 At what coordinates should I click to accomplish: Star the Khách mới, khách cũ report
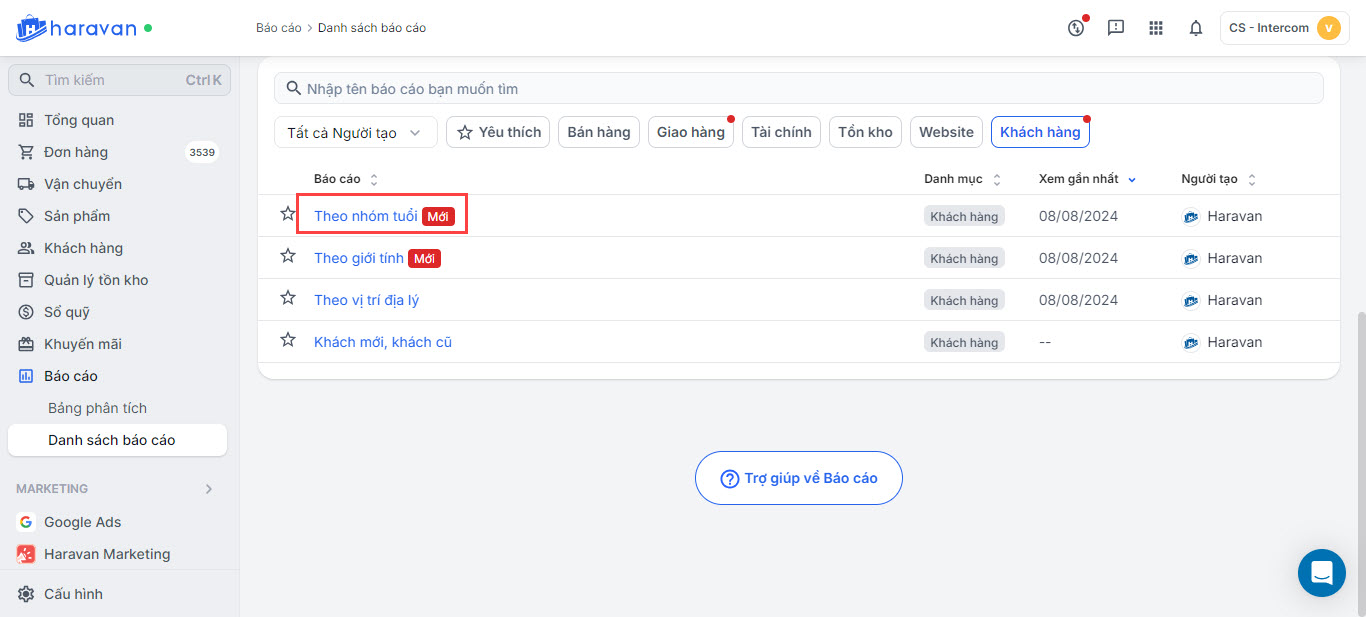click(288, 340)
